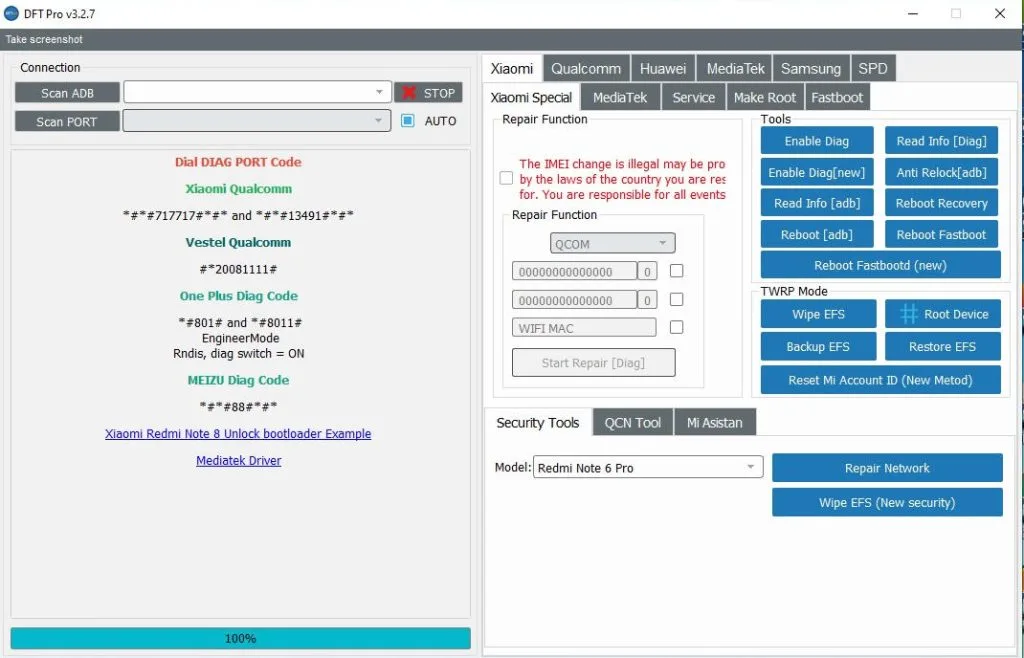Click the MEIZU code *#*#88#*#*
The width and height of the screenshot is (1024, 658).
pyautogui.click(x=238, y=407)
